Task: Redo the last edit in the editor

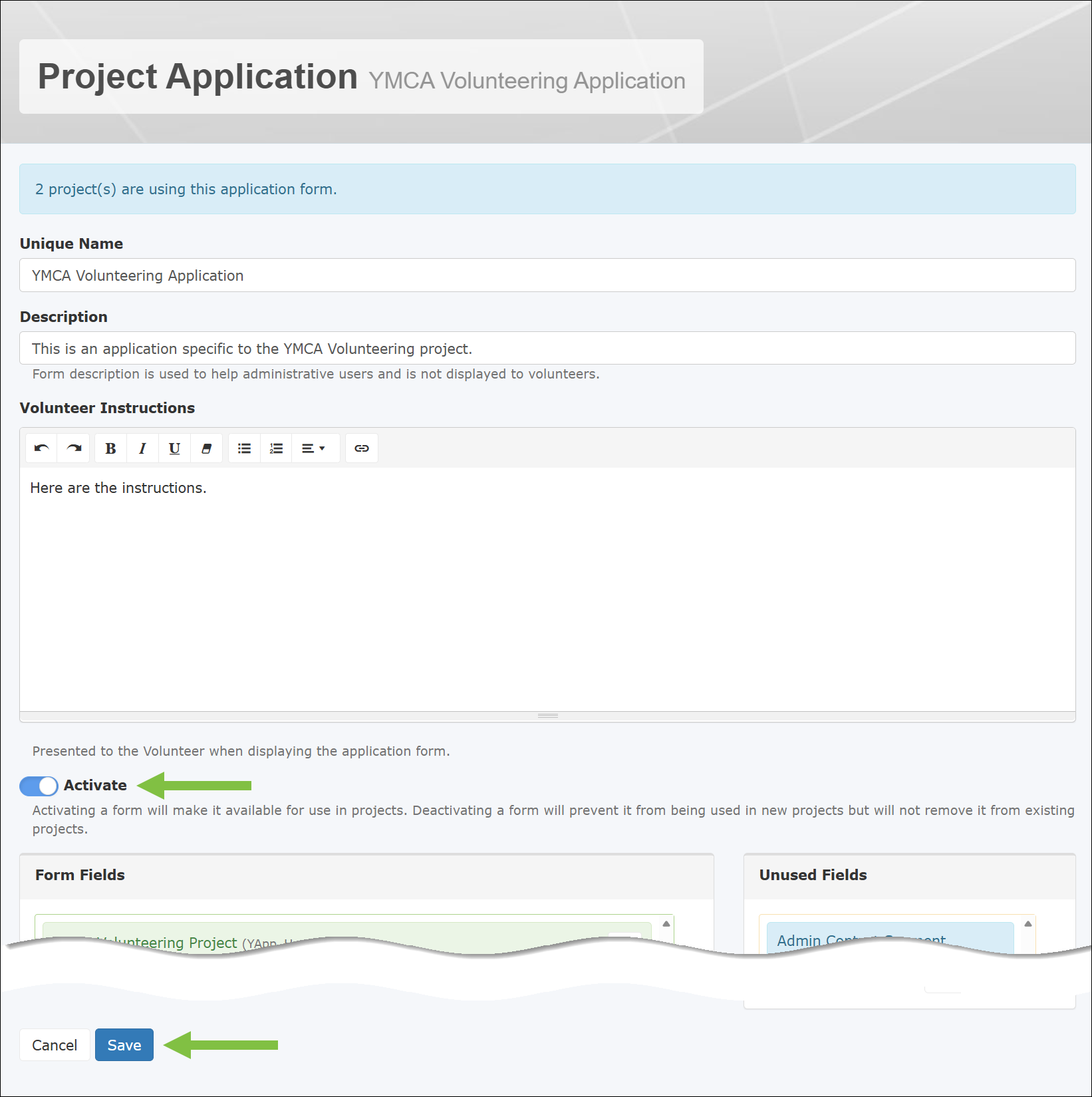Action: coord(74,448)
